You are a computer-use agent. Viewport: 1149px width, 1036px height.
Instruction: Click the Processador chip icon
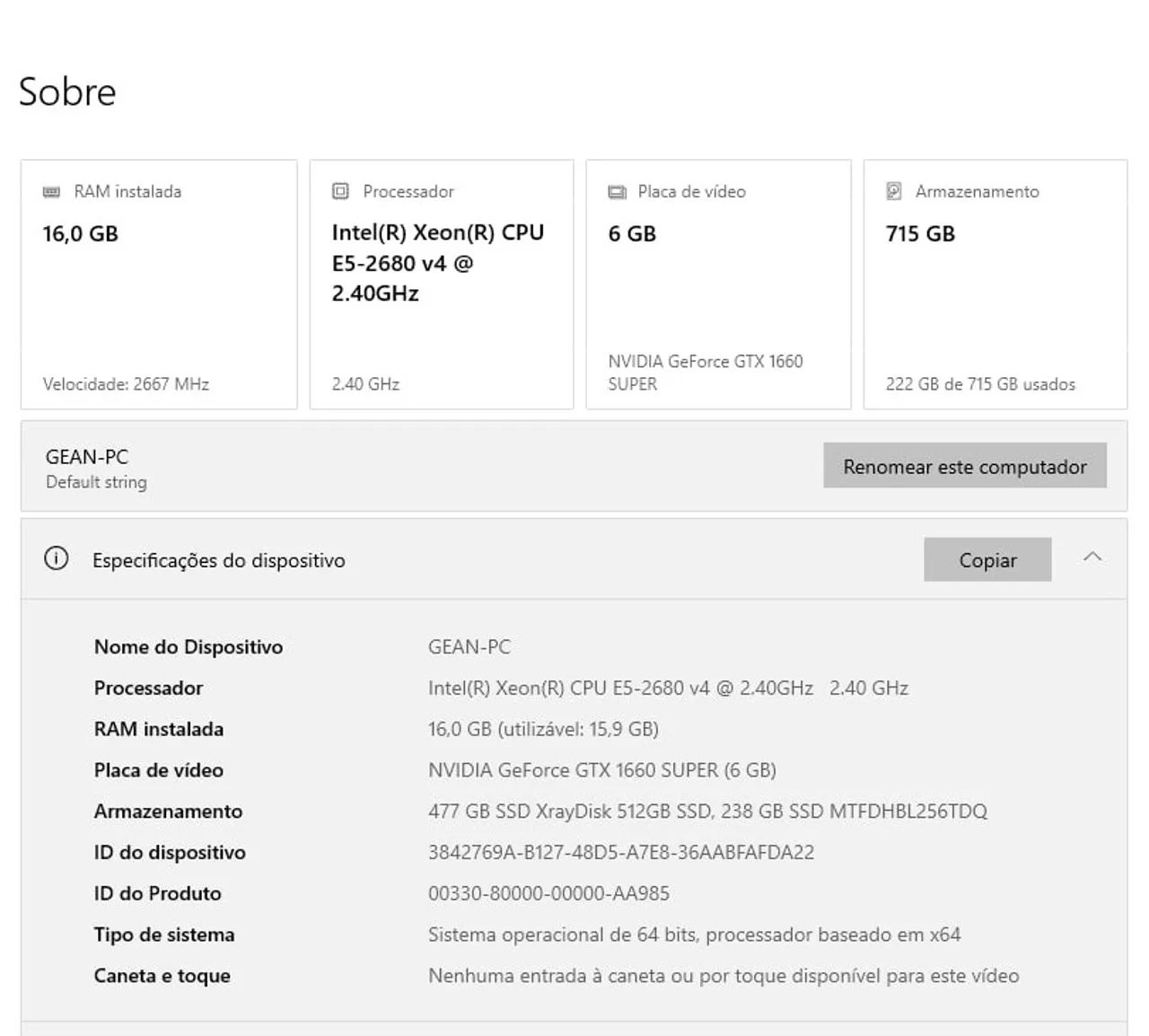[x=340, y=191]
